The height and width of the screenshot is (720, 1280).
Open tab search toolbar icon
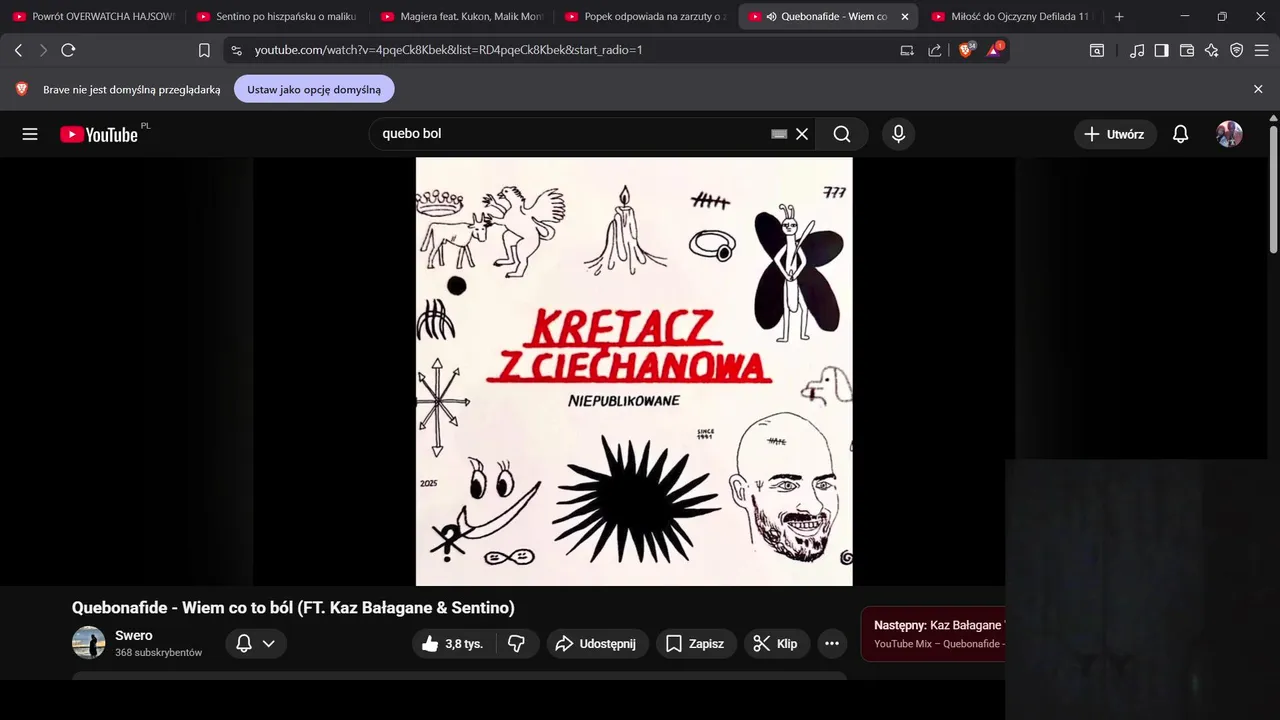point(1097,50)
